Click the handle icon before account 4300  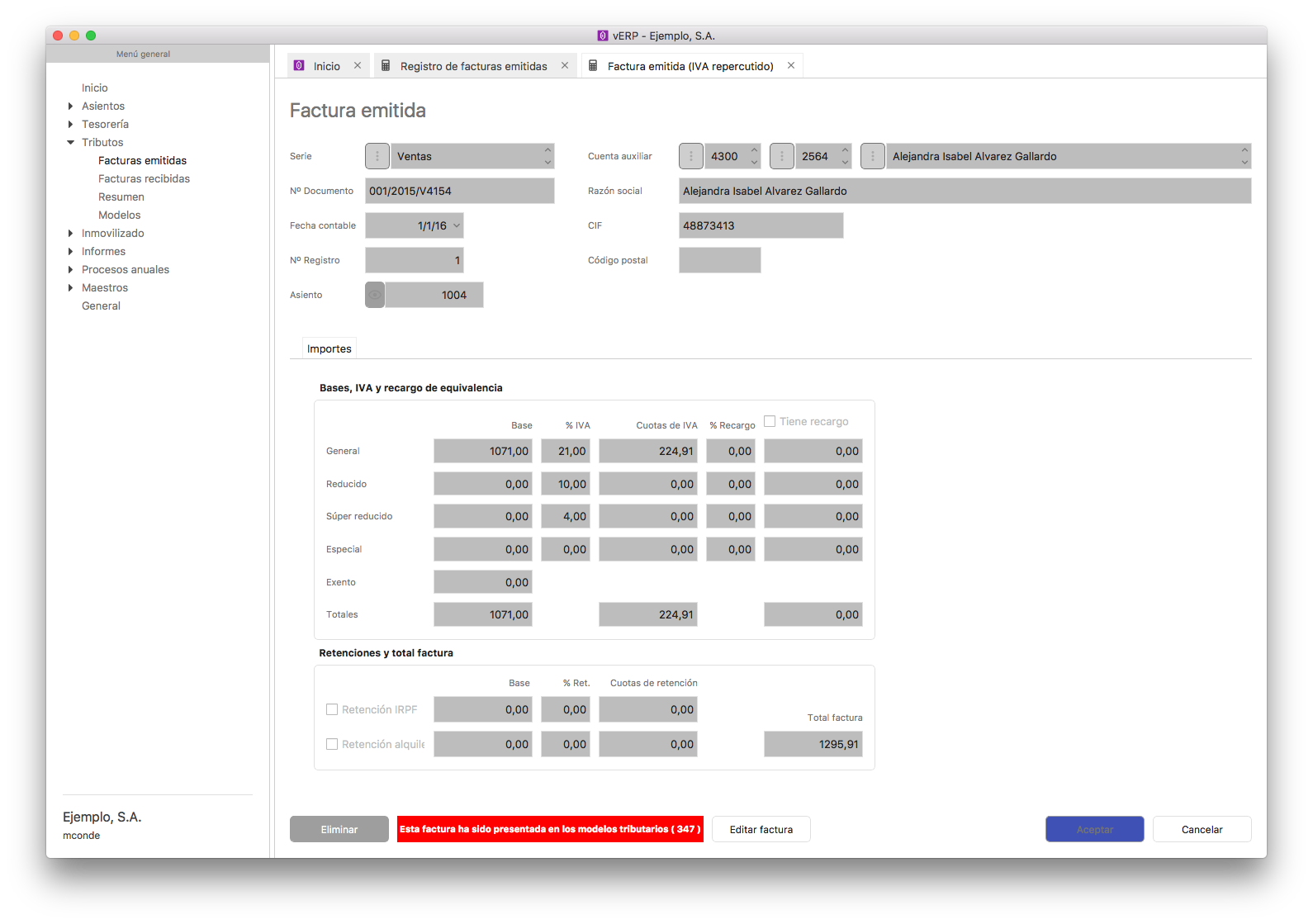691,156
